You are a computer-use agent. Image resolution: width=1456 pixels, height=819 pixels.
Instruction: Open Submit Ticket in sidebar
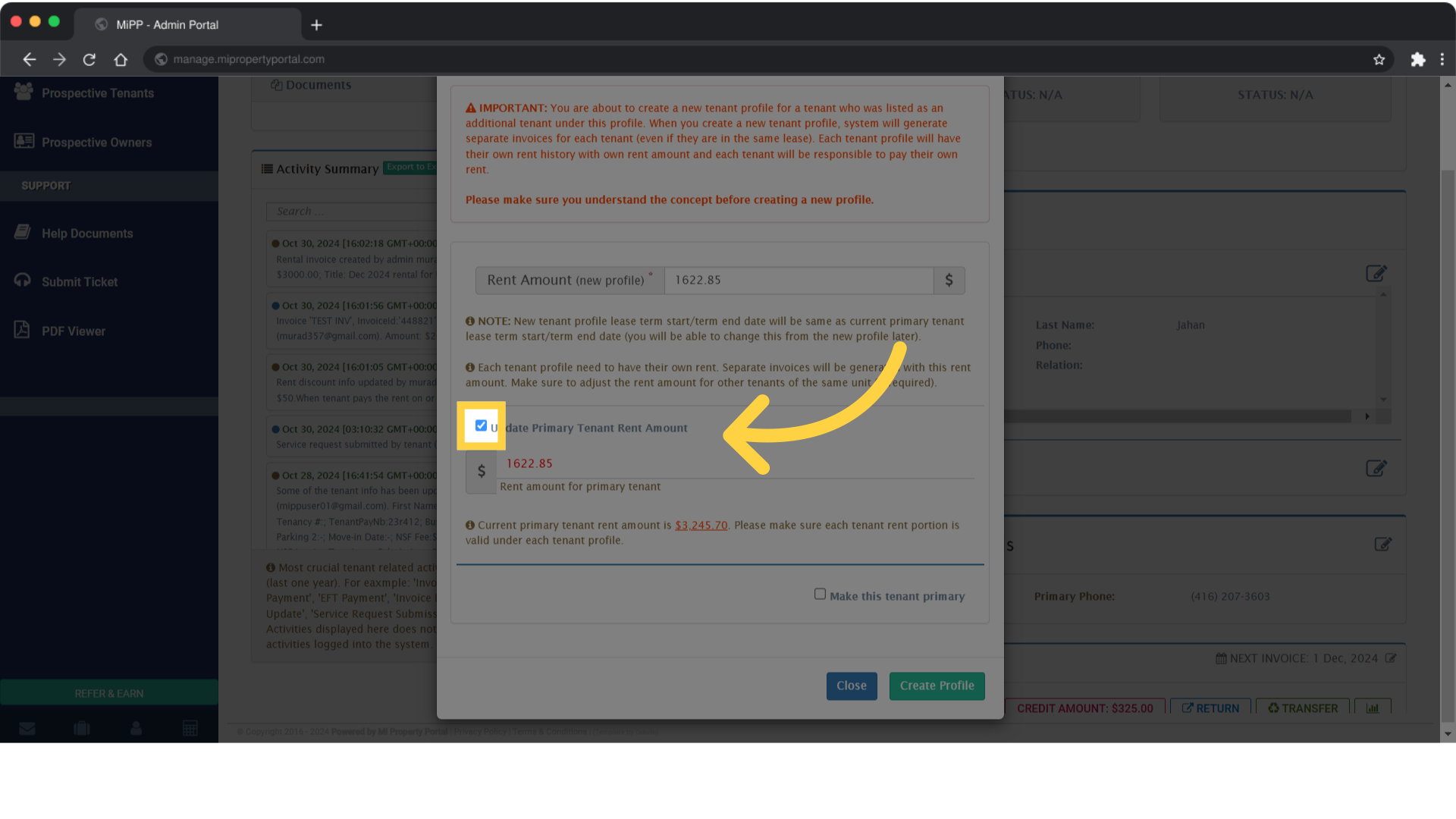(80, 282)
